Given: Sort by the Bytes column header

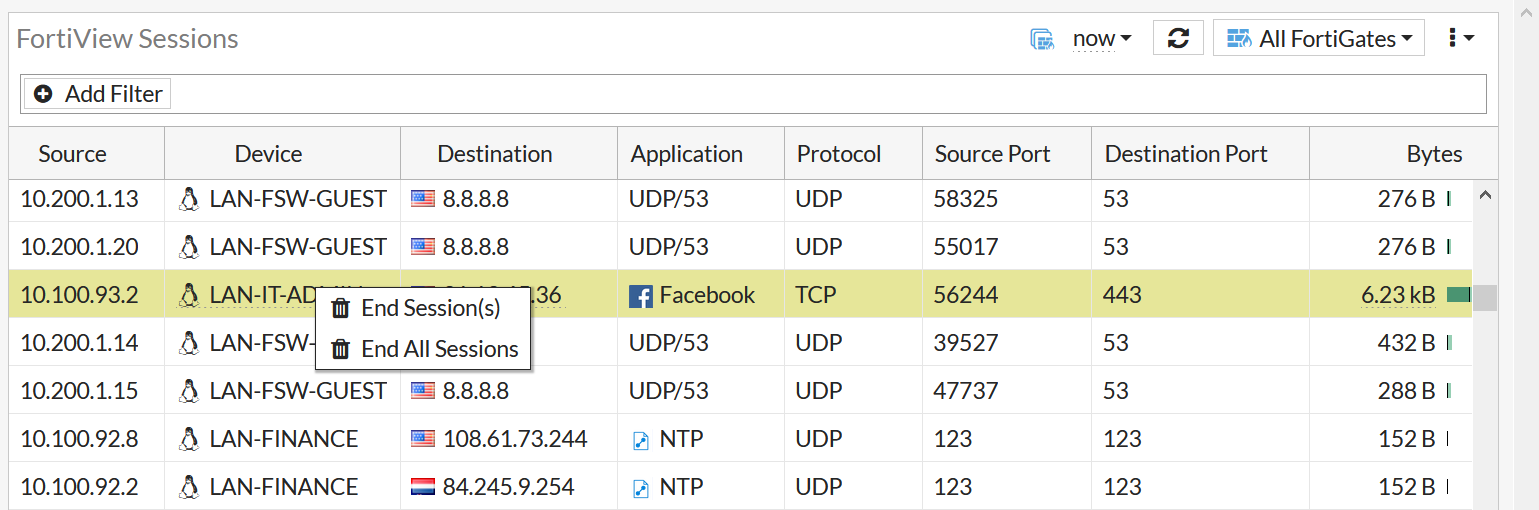Looking at the screenshot, I should point(1433,154).
